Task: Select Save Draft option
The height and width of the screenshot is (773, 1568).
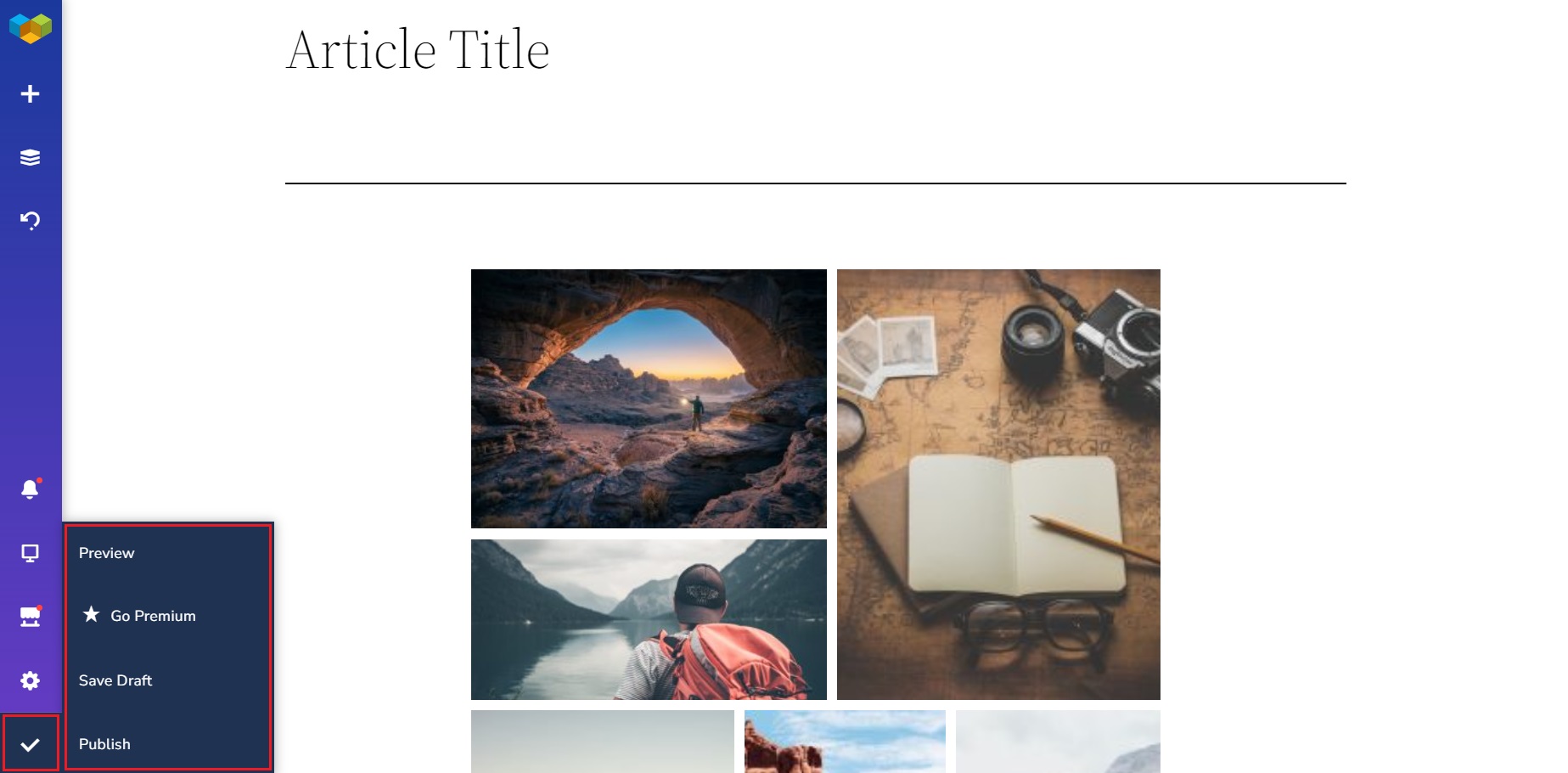Action: click(x=115, y=680)
